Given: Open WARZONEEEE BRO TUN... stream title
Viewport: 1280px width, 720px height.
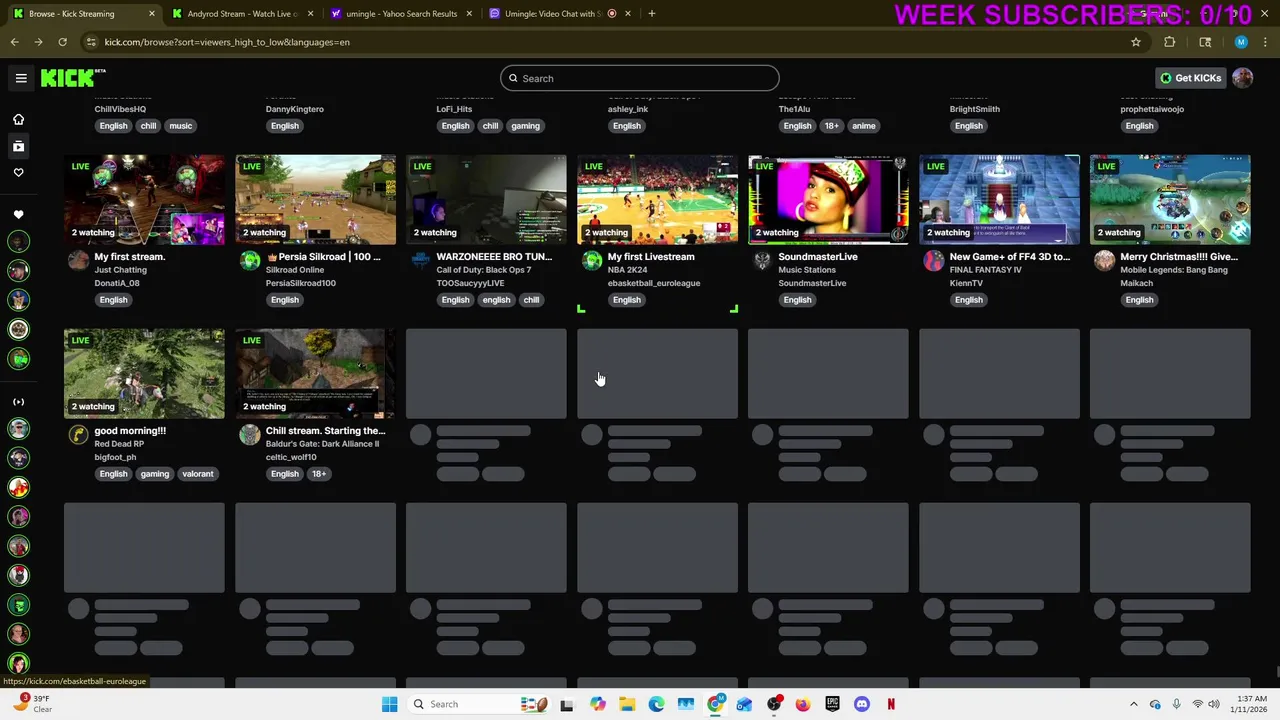Looking at the screenshot, I should 494,257.
